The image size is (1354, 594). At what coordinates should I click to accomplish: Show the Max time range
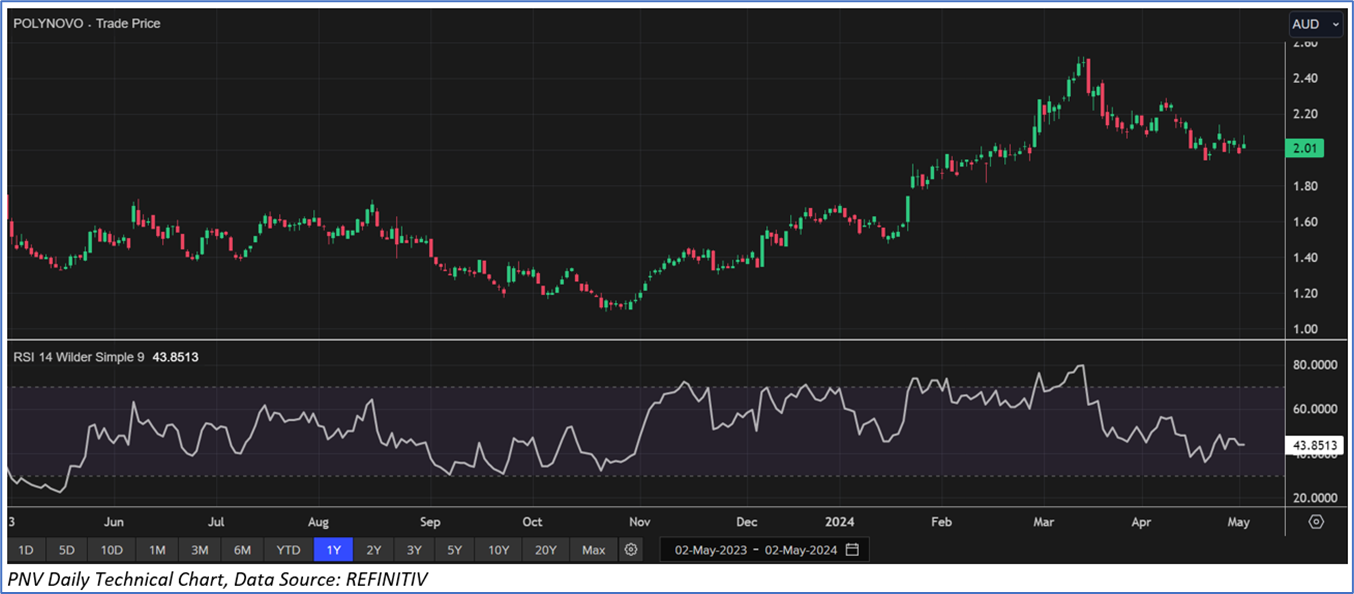593,550
